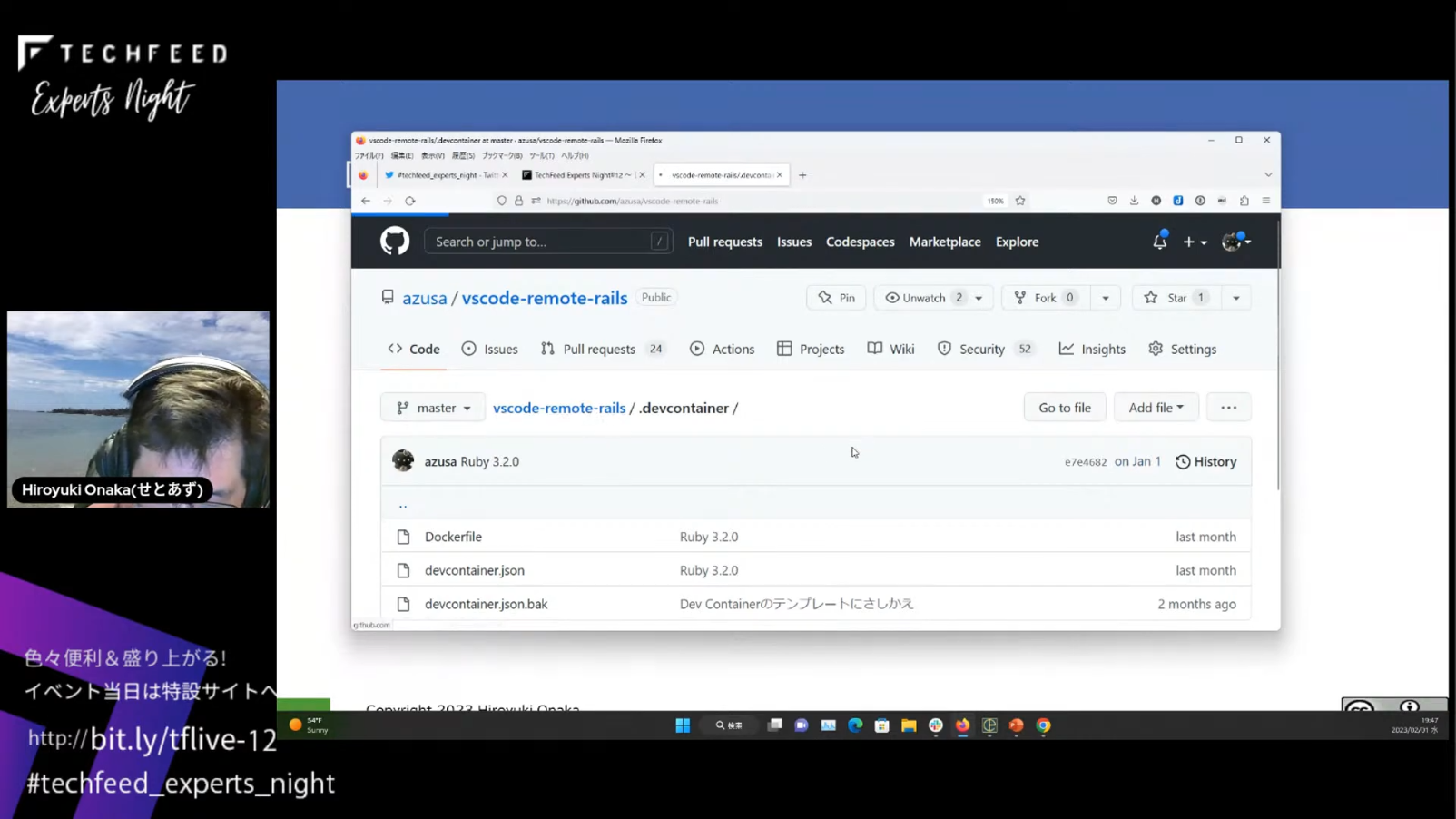1456x819 pixels.
Task: Open Issues in GitHub header
Action: click(x=794, y=242)
